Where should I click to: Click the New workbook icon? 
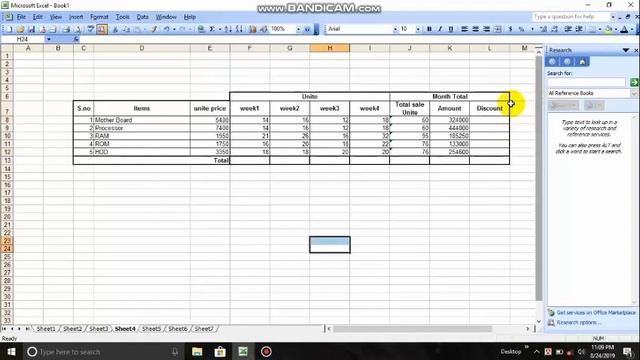click(9, 29)
